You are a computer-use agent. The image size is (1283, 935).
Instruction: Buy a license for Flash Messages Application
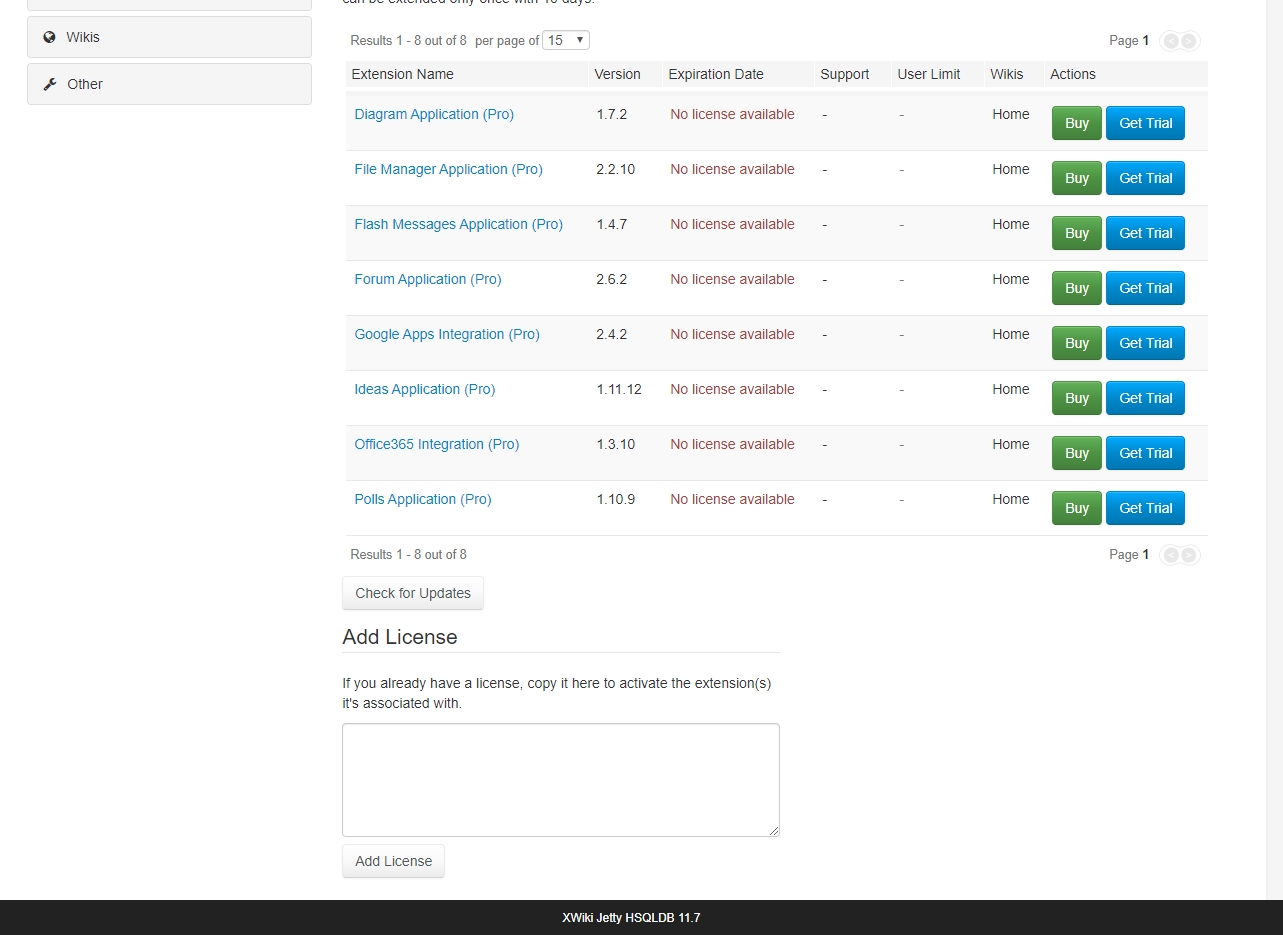point(1076,233)
